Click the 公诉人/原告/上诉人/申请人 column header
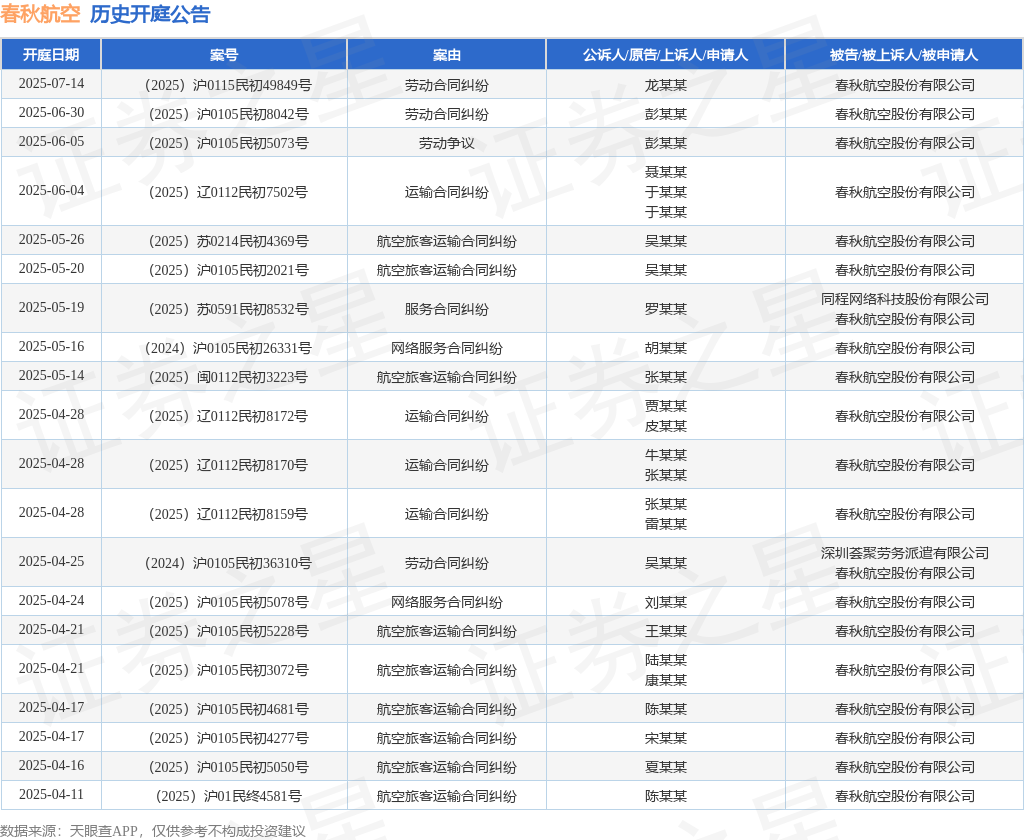The height and width of the screenshot is (840, 1024). click(665, 55)
